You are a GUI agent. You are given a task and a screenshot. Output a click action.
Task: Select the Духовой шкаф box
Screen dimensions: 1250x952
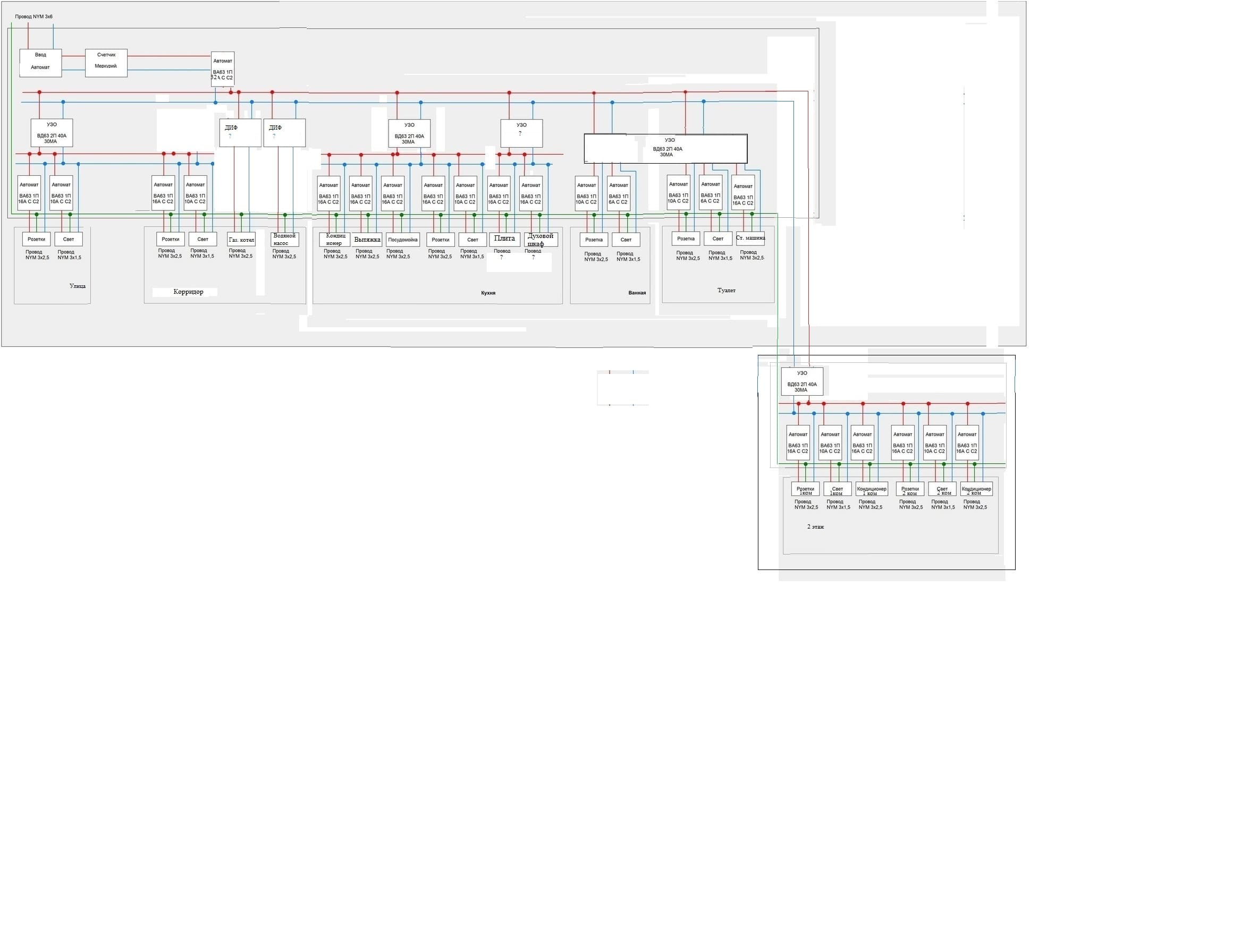point(540,239)
